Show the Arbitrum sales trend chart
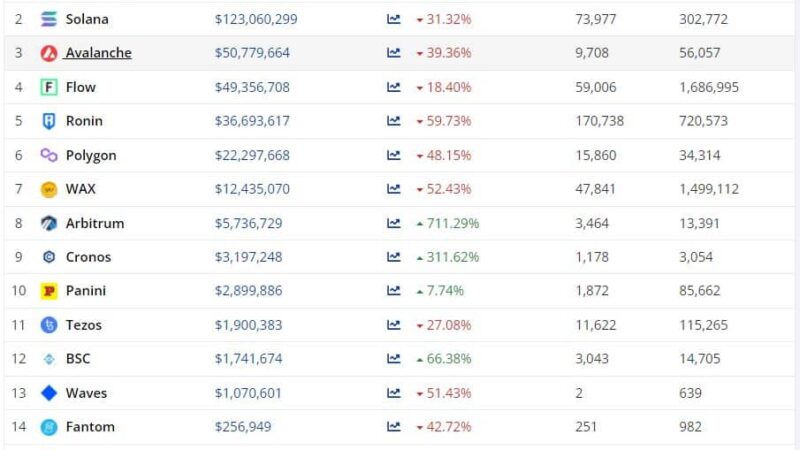800x450 pixels. coord(394,223)
